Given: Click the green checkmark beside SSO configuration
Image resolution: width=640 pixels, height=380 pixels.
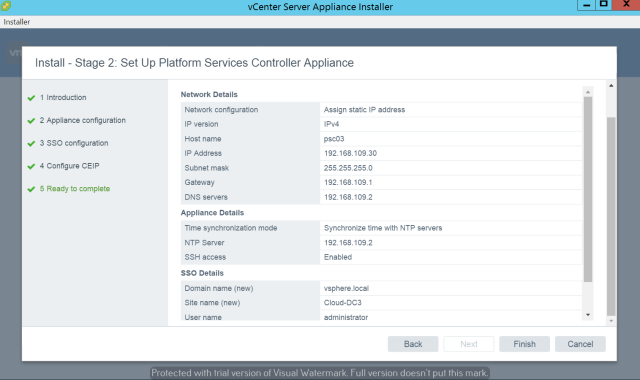Looking at the screenshot, I should pos(31,144).
